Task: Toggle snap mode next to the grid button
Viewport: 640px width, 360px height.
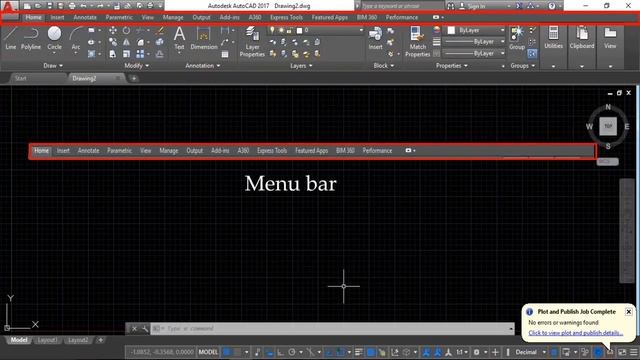Action: pyautogui.click(x=237, y=352)
